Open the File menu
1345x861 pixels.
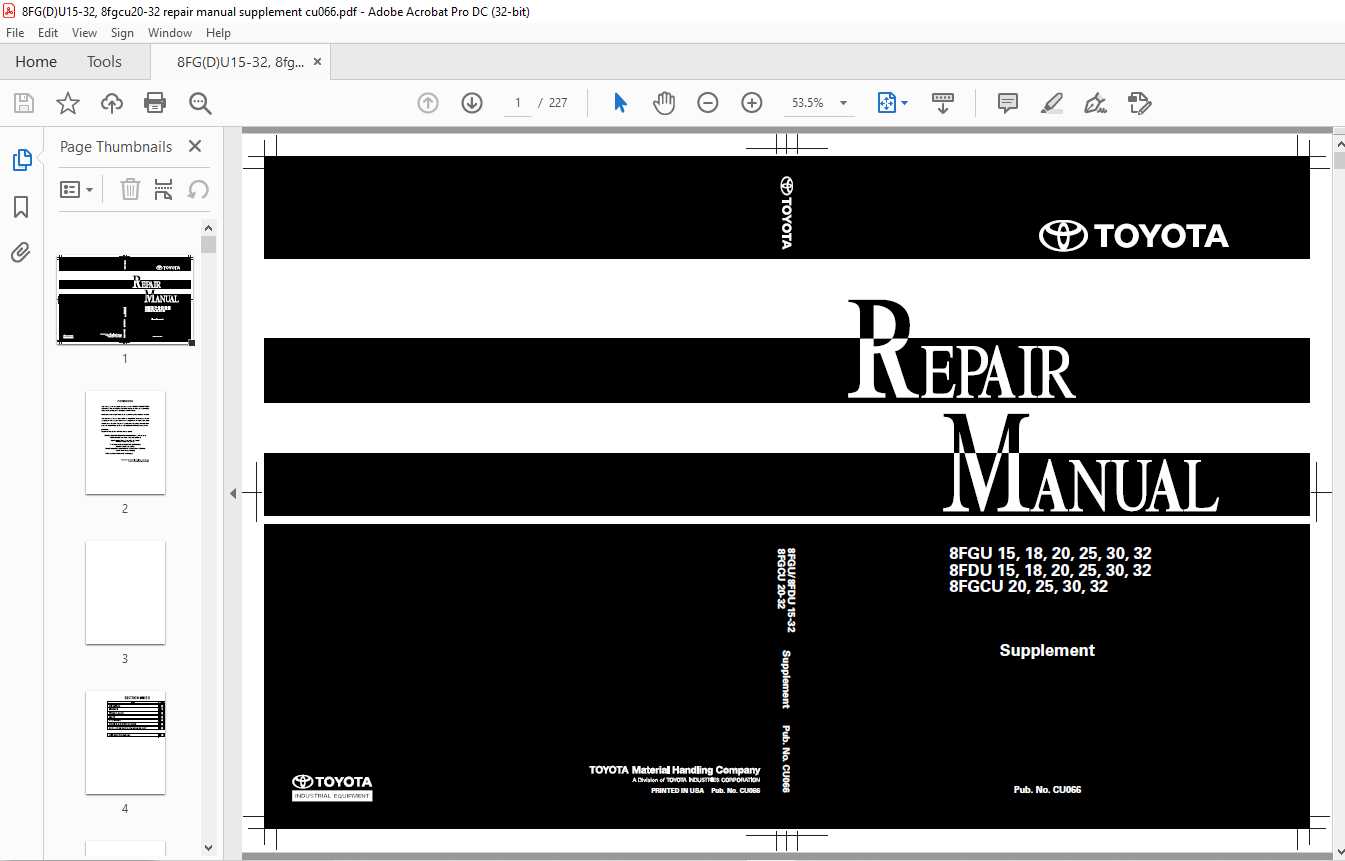click(x=15, y=33)
